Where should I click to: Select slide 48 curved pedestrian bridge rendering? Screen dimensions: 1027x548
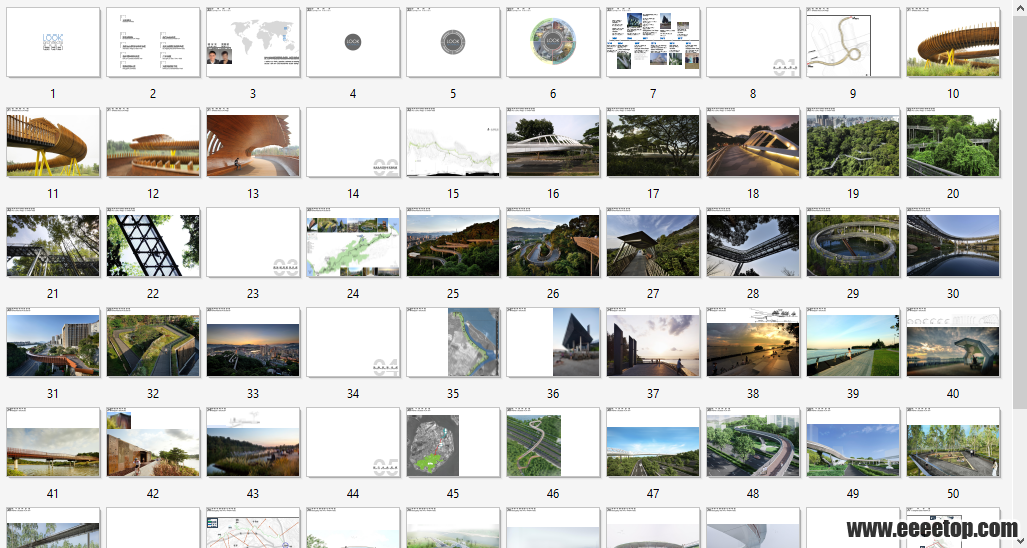[x=753, y=443]
